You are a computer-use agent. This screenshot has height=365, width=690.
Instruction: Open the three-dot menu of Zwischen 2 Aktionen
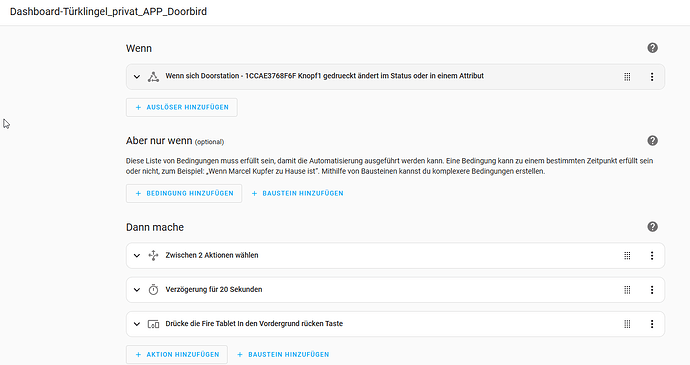(652, 255)
